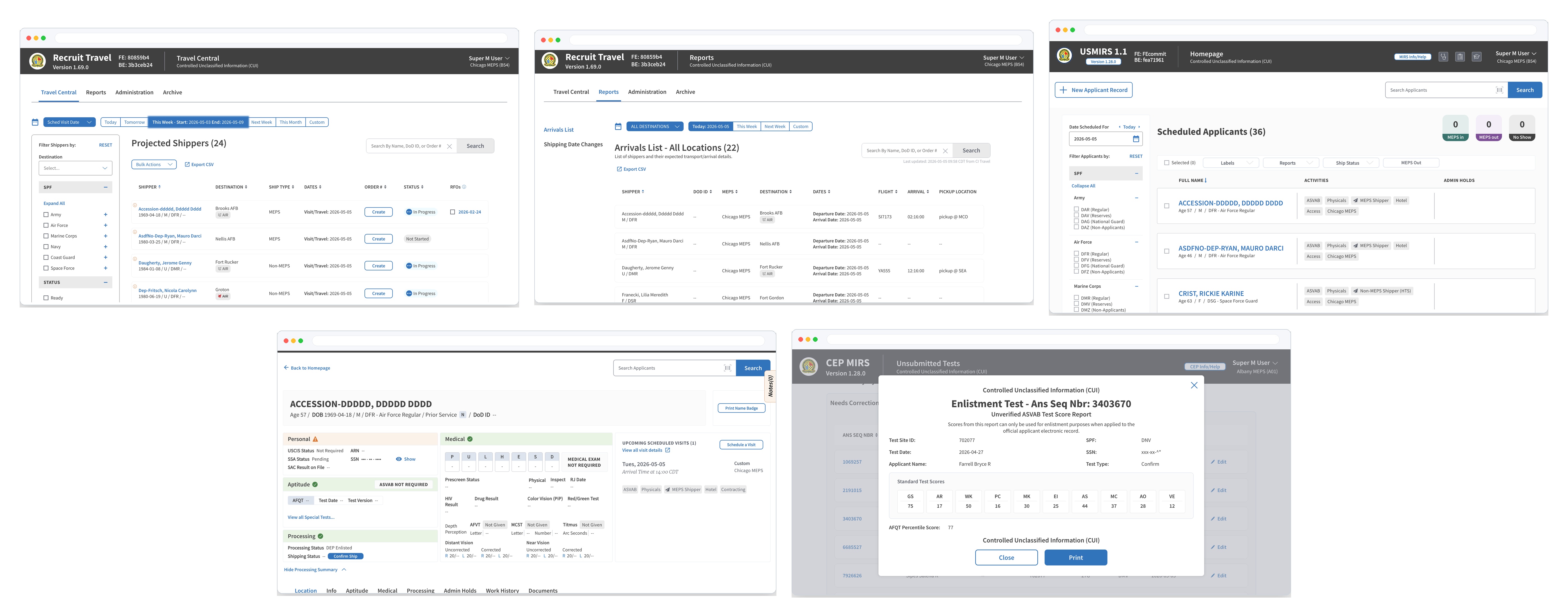Check the DAR (Regular) filter checkbox
Screen dimensions: 1568x615
point(1077,209)
